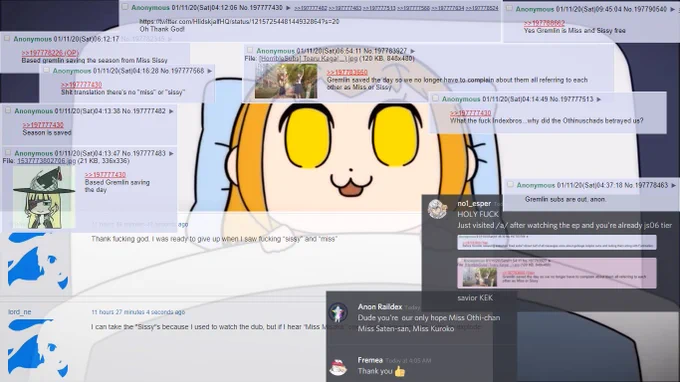Tick the checkbox of post No.197777430
This screenshot has width=680, height=382.
tap(125, 7)
